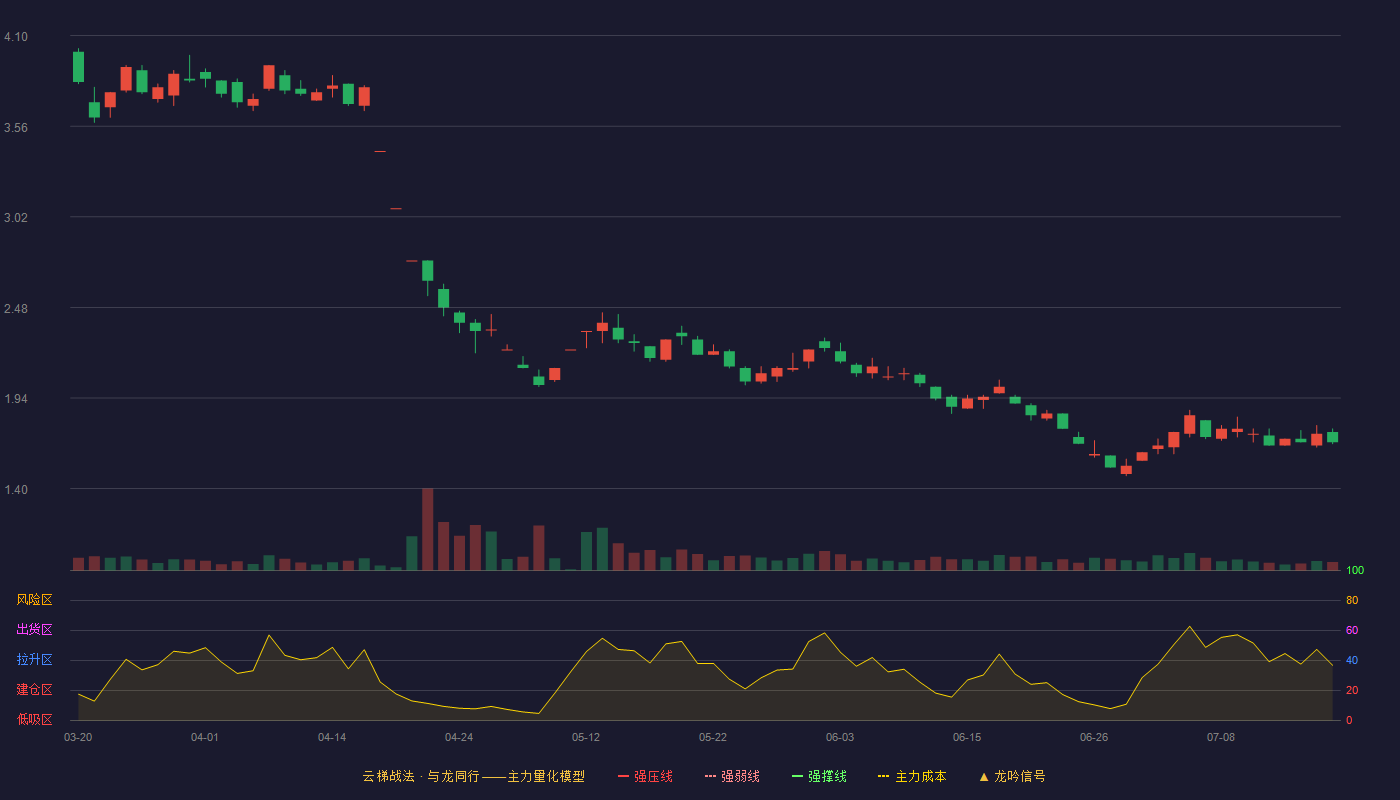Click the 40 indicator axis label
This screenshot has width=1400, height=800.
1352,660
